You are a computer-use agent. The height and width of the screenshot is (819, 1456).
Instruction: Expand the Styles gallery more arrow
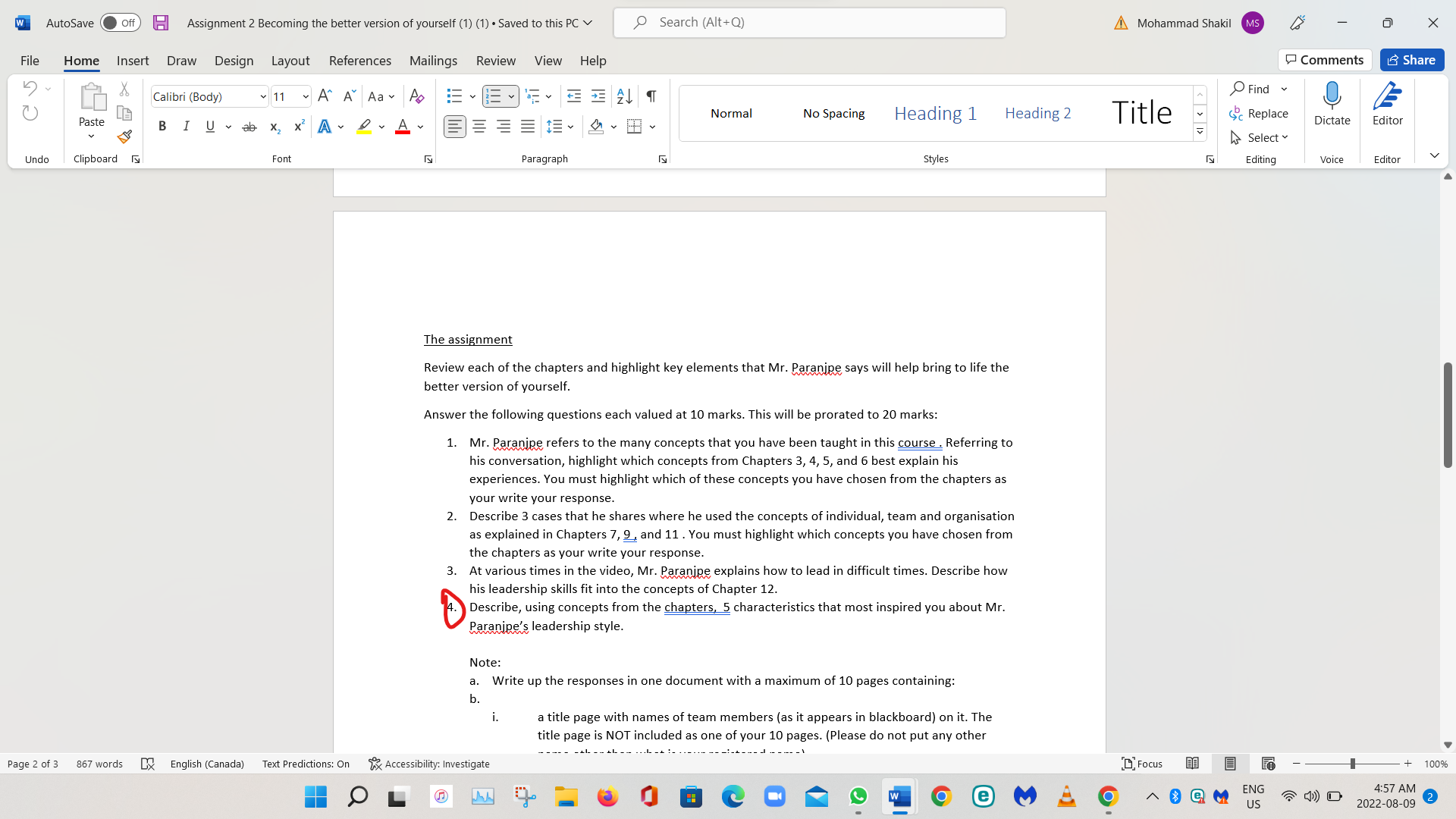tap(1200, 132)
